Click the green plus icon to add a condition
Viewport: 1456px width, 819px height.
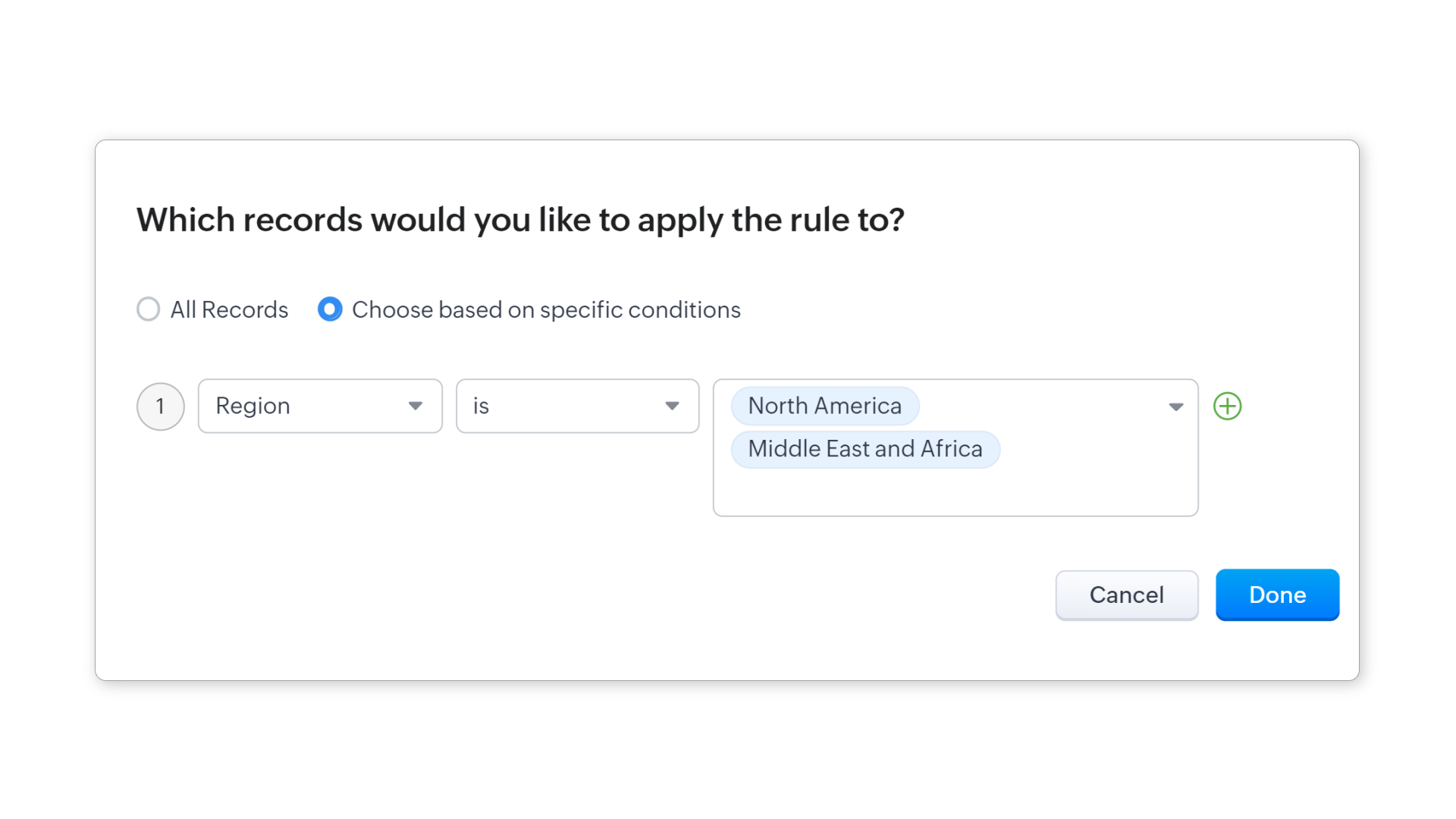pyautogui.click(x=1227, y=406)
